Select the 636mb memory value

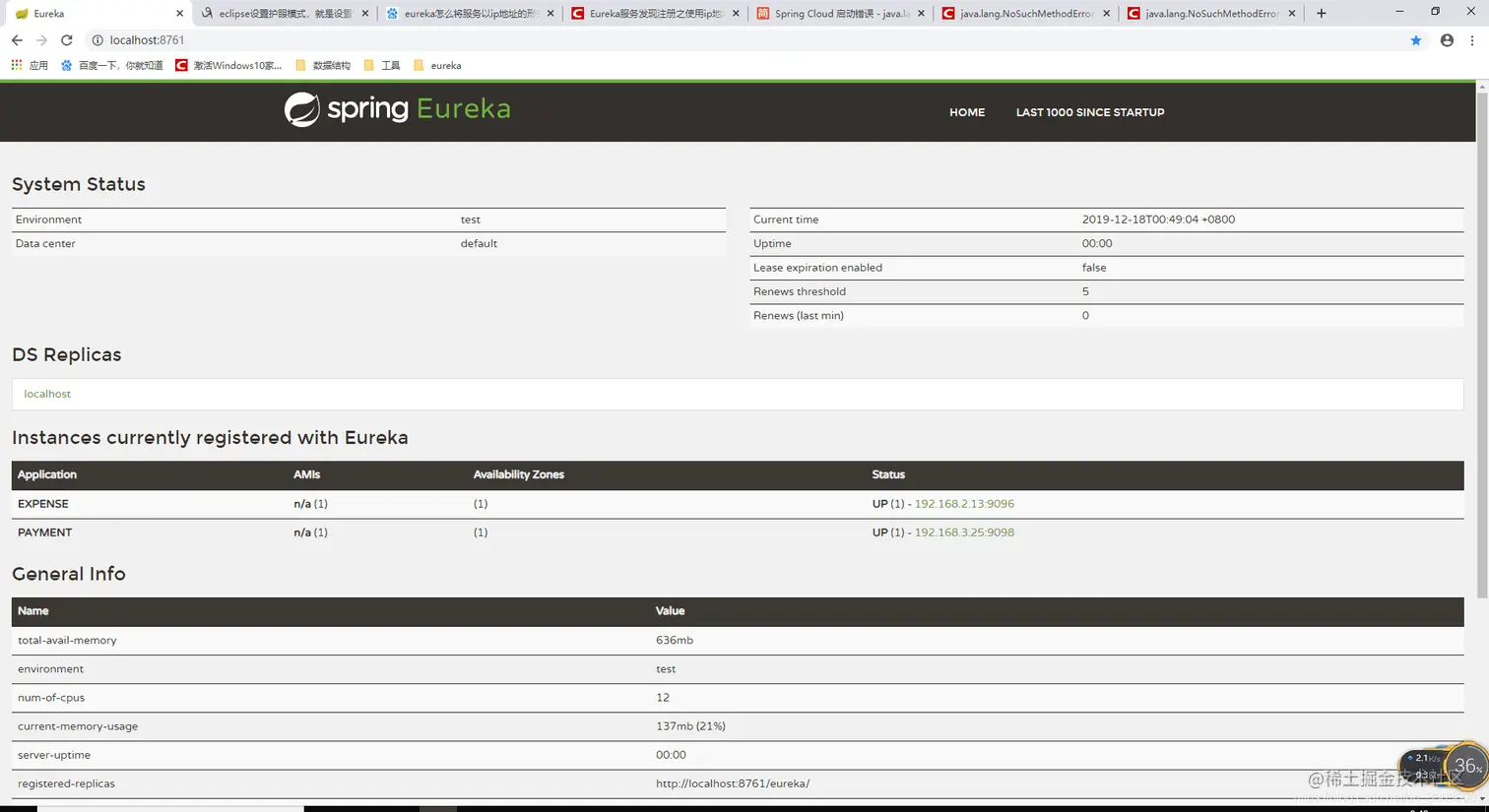(x=675, y=641)
